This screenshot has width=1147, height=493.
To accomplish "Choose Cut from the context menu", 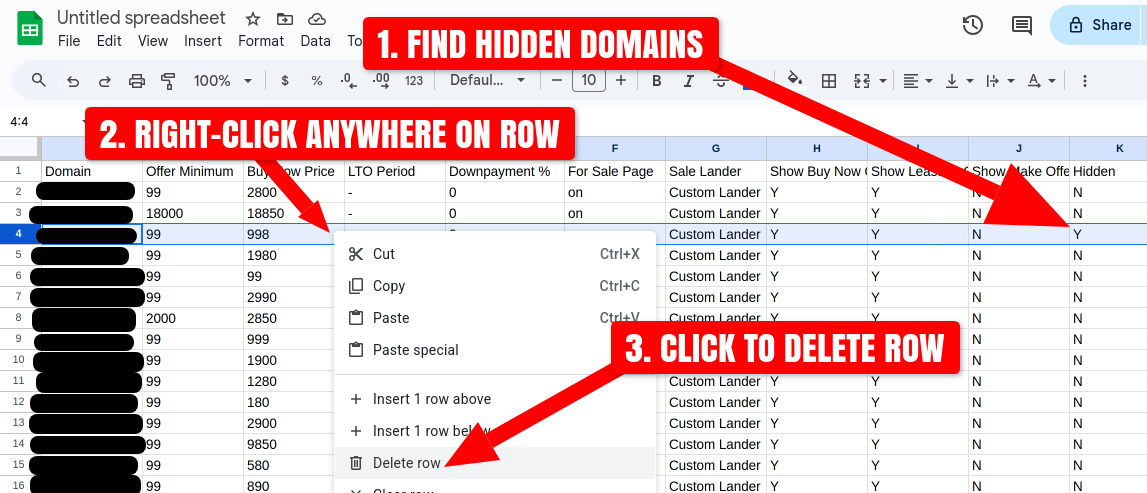I will [x=494, y=254].
